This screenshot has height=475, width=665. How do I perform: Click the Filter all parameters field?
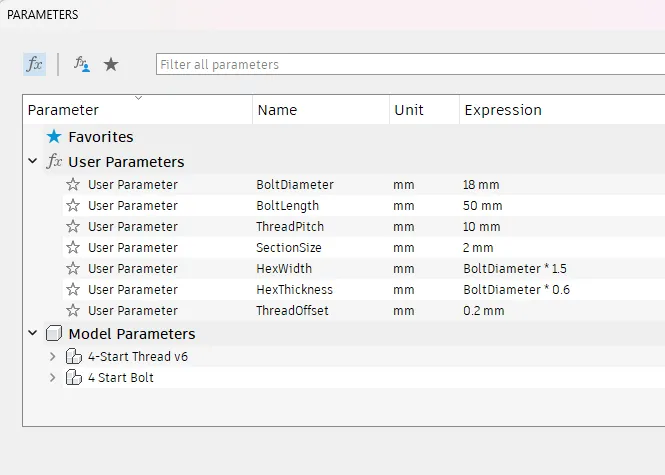pyautogui.click(x=410, y=64)
